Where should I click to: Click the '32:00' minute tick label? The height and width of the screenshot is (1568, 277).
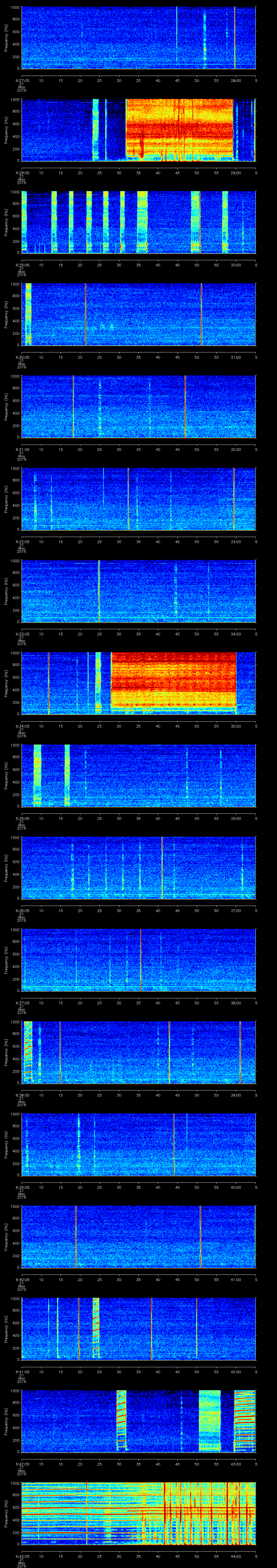[x=236, y=449]
